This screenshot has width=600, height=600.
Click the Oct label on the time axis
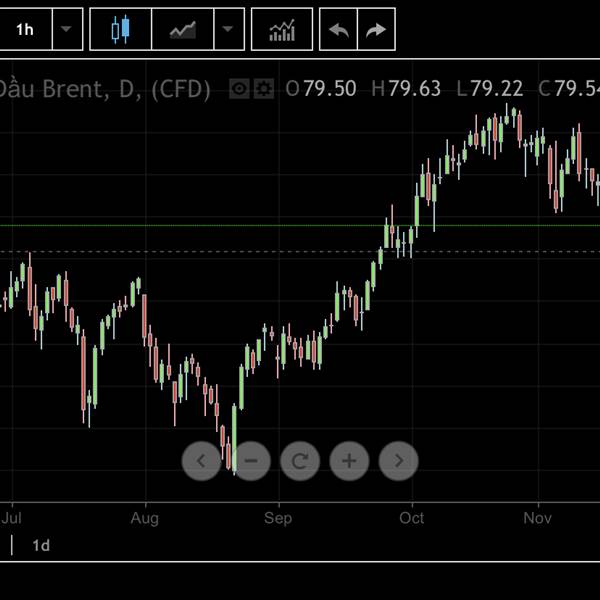point(412,518)
